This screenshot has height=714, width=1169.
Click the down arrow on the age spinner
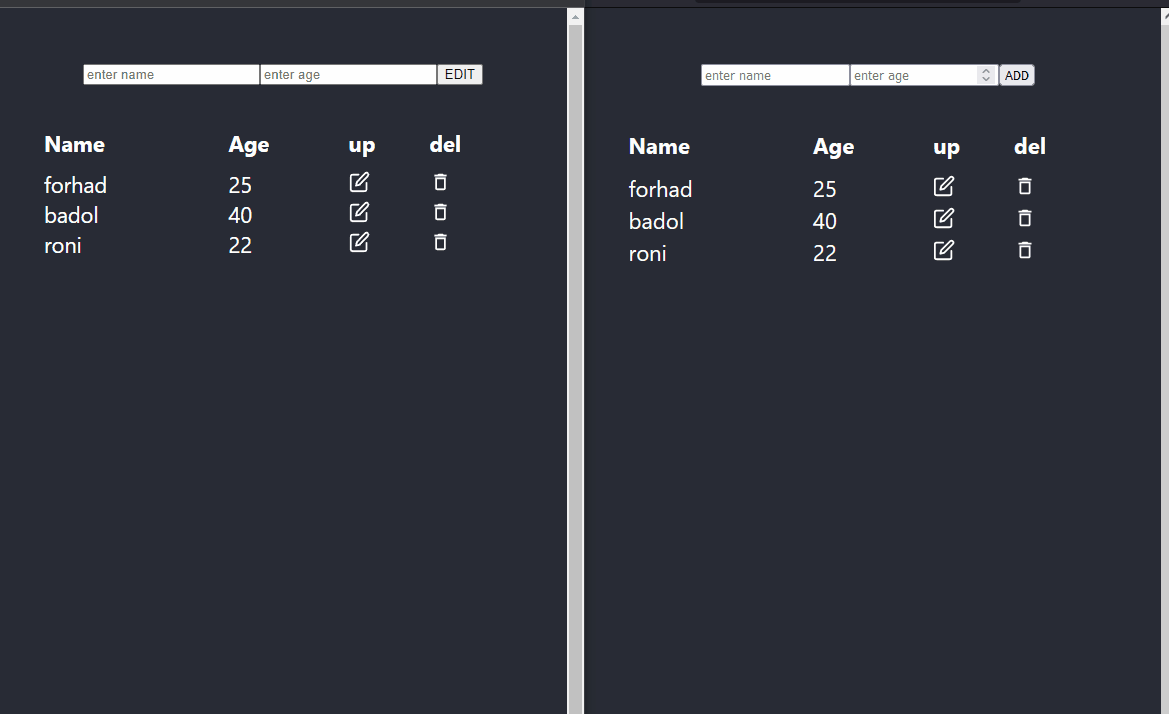coord(986,79)
